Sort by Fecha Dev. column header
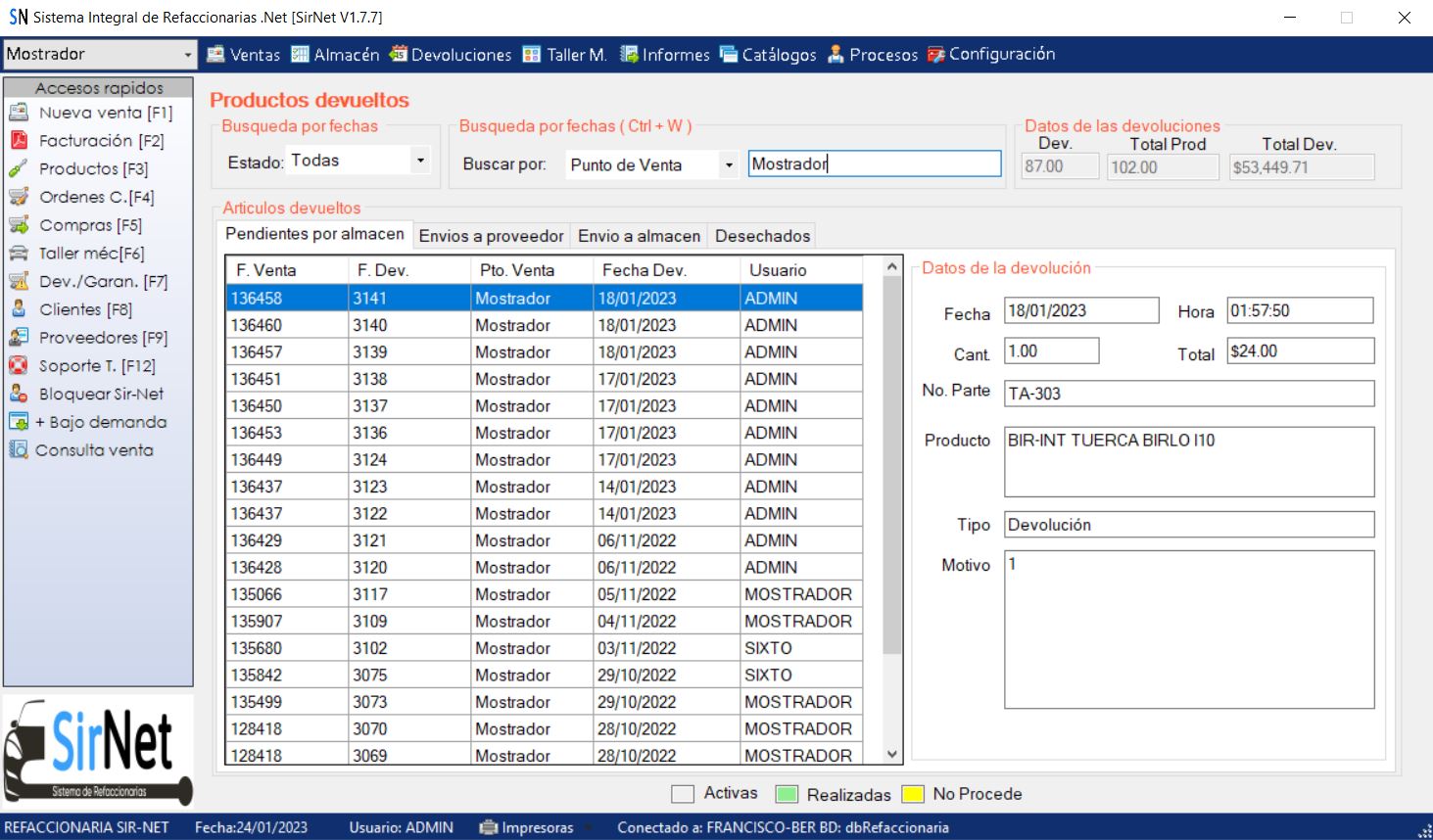Screen dimensions: 1433x840 point(666,270)
